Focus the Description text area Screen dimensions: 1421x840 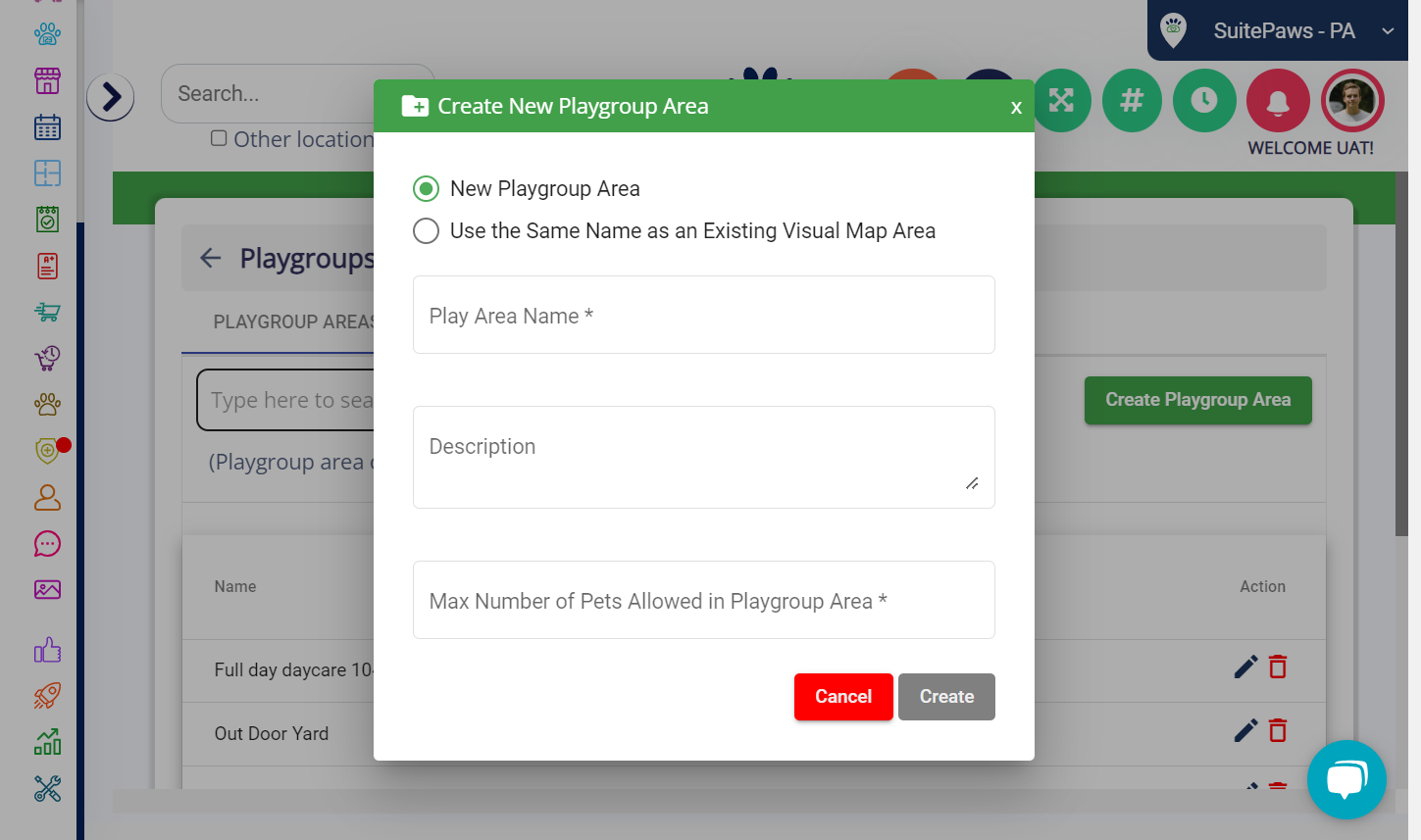[704, 457]
